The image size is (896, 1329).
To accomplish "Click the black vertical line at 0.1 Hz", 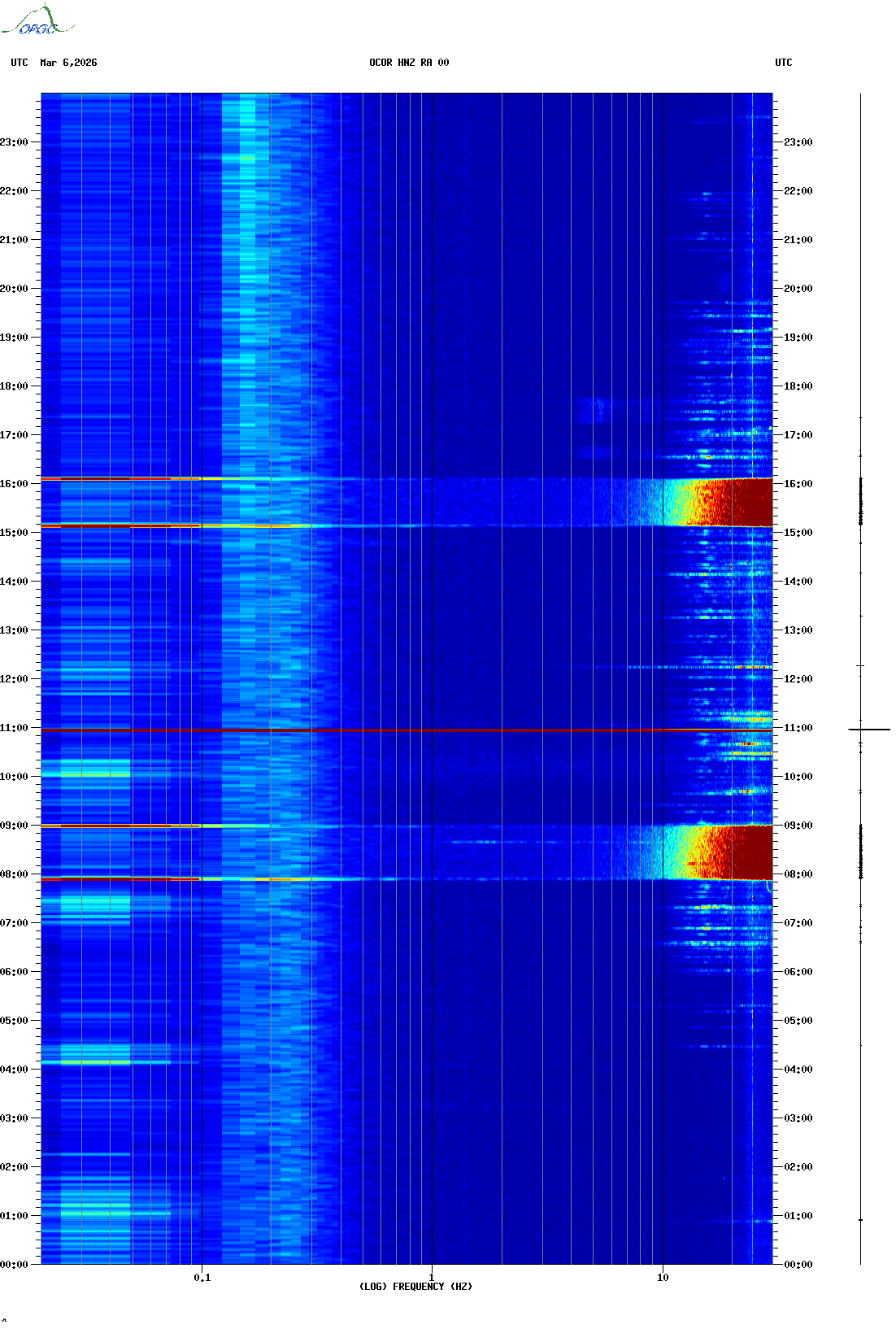I will [x=202, y=679].
